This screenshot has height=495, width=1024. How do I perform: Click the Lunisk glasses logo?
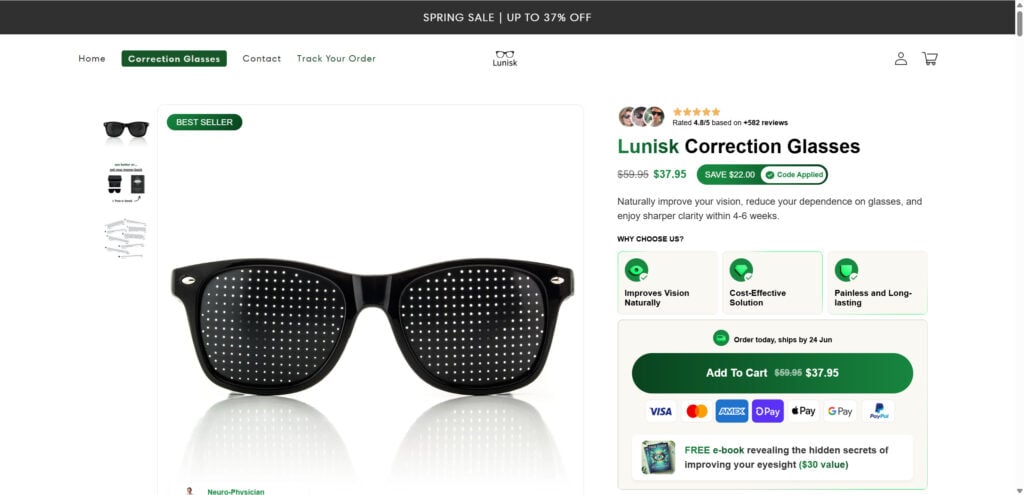[x=505, y=58]
